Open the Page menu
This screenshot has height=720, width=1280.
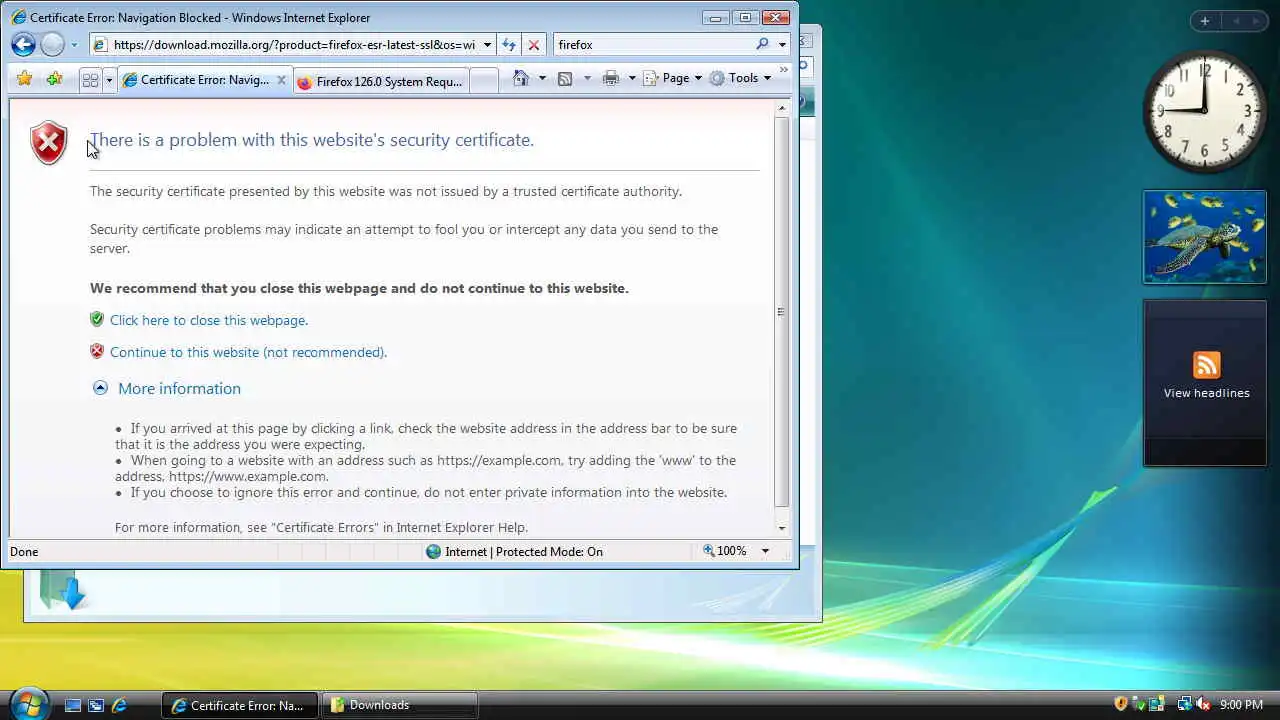(x=672, y=78)
